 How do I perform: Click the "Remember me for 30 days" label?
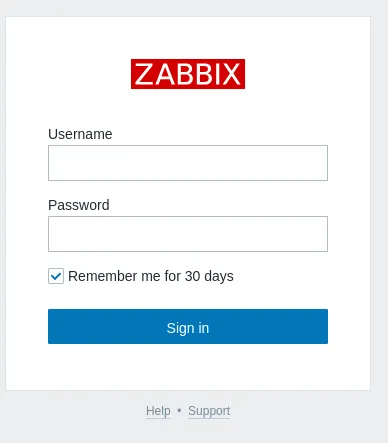tap(151, 276)
